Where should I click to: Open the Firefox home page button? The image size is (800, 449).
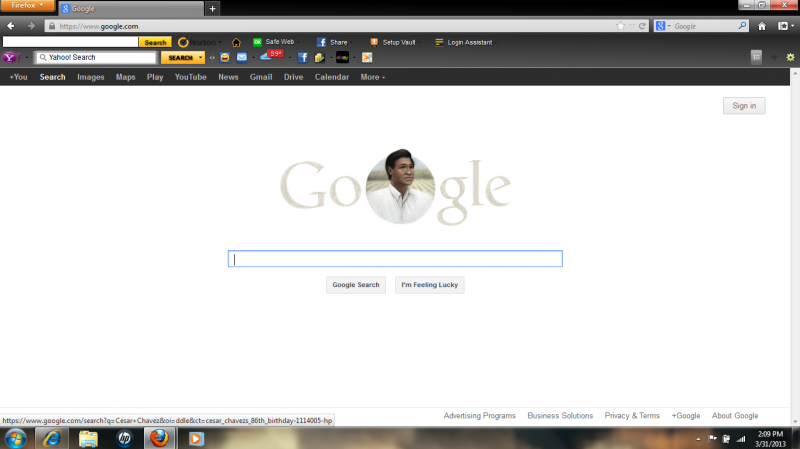tap(762, 26)
